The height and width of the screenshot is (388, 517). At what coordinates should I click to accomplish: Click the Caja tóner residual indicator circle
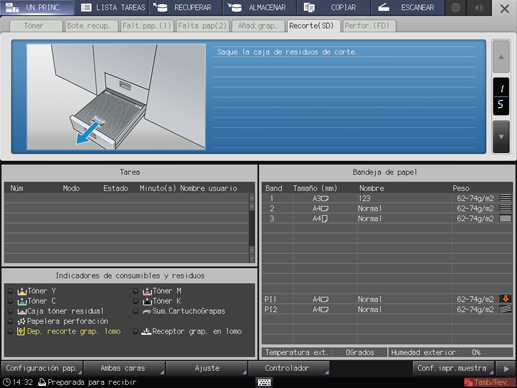click(10, 311)
